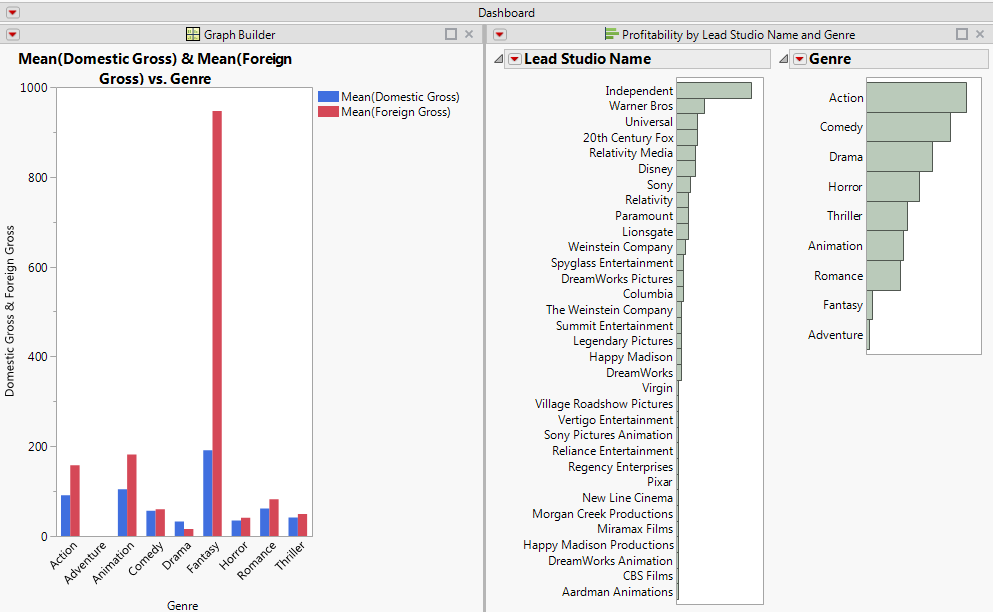
Task: Maximize the Profitability panel
Action: pos(961,34)
